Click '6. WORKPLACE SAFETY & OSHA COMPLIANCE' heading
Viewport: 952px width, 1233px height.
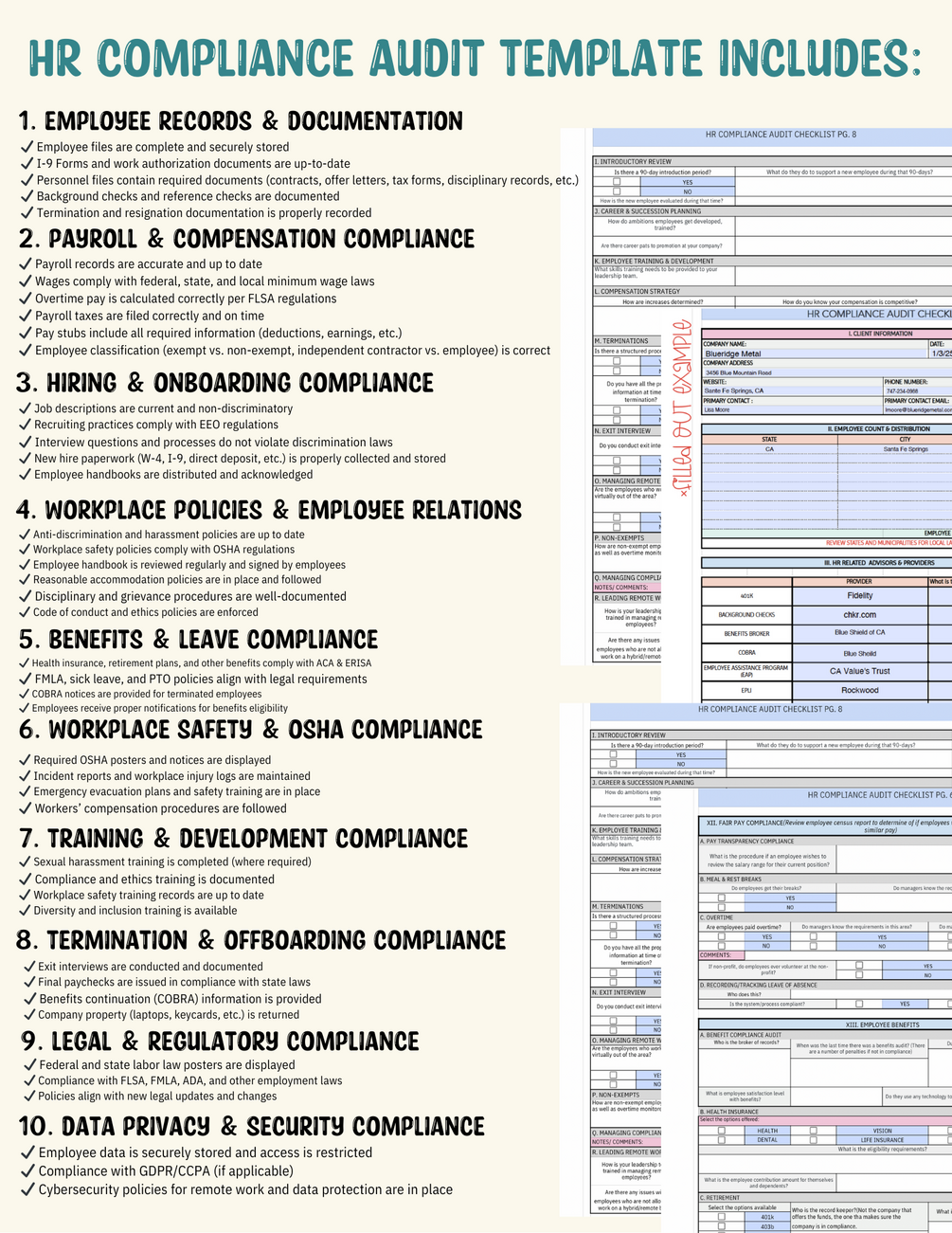point(251,730)
